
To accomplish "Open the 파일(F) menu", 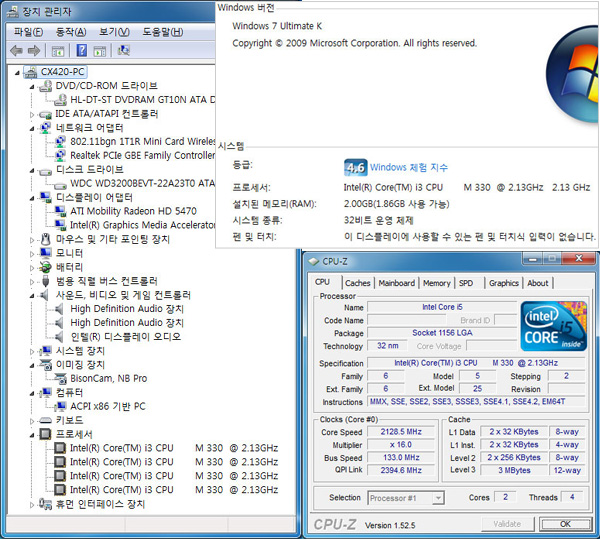I will click(x=28, y=32).
